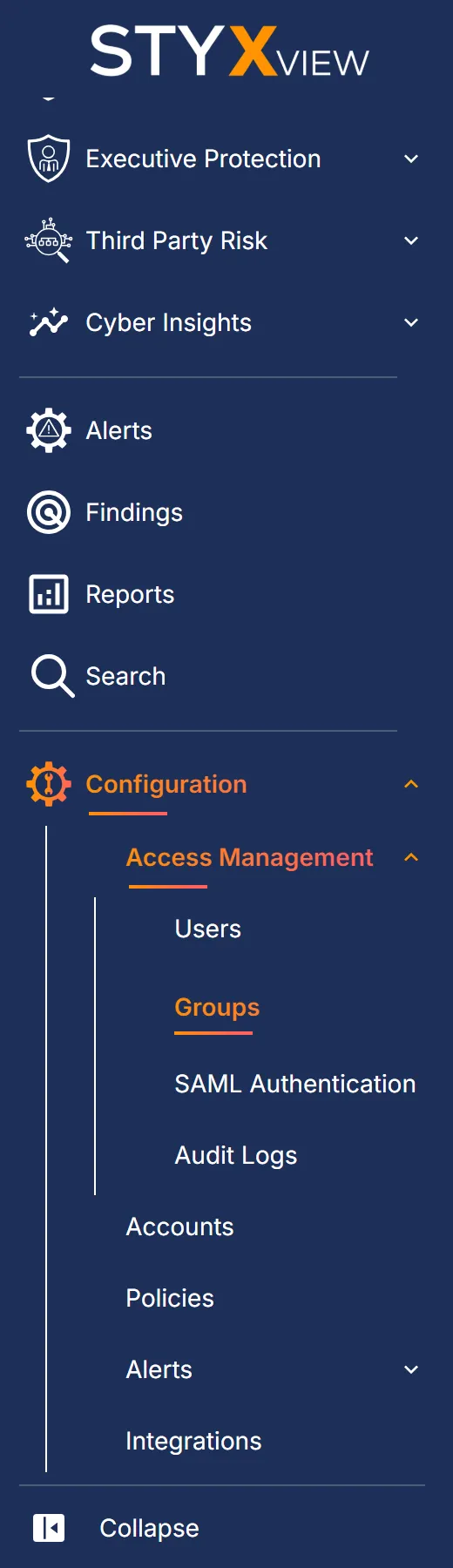Image resolution: width=453 pixels, height=1568 pixels.
Task: Open the Executive Protection menu
Action: 203,159
